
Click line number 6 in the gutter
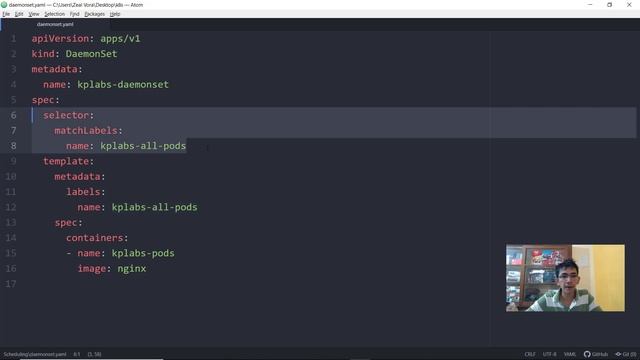pyautogui.click(x=13, y=116)
